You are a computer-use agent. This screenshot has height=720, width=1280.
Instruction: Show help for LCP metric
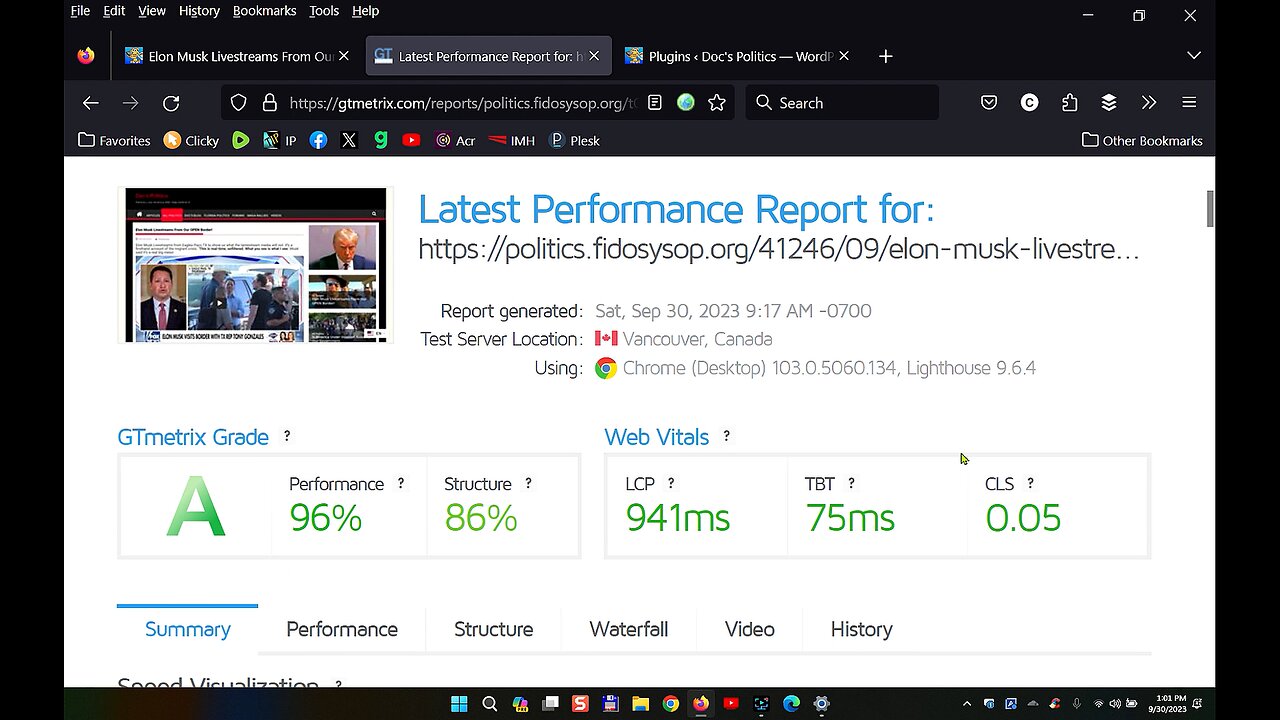(671, 483)
